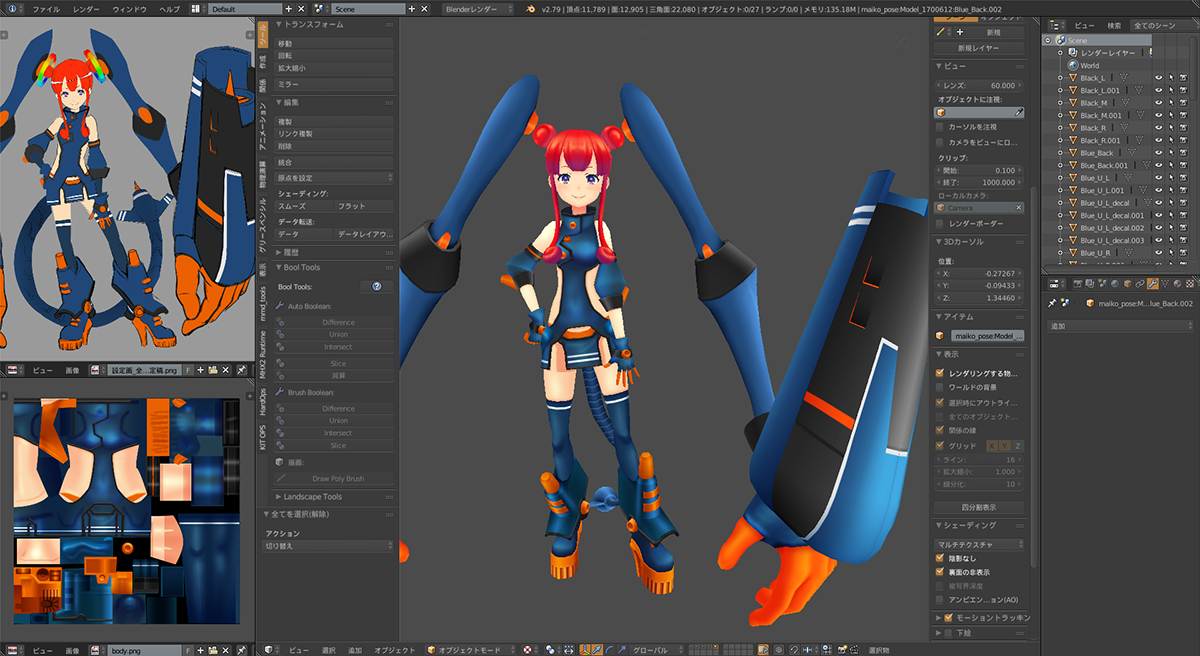
Task: Click the modifiers wrench tab in properties
Action: 1153,285
